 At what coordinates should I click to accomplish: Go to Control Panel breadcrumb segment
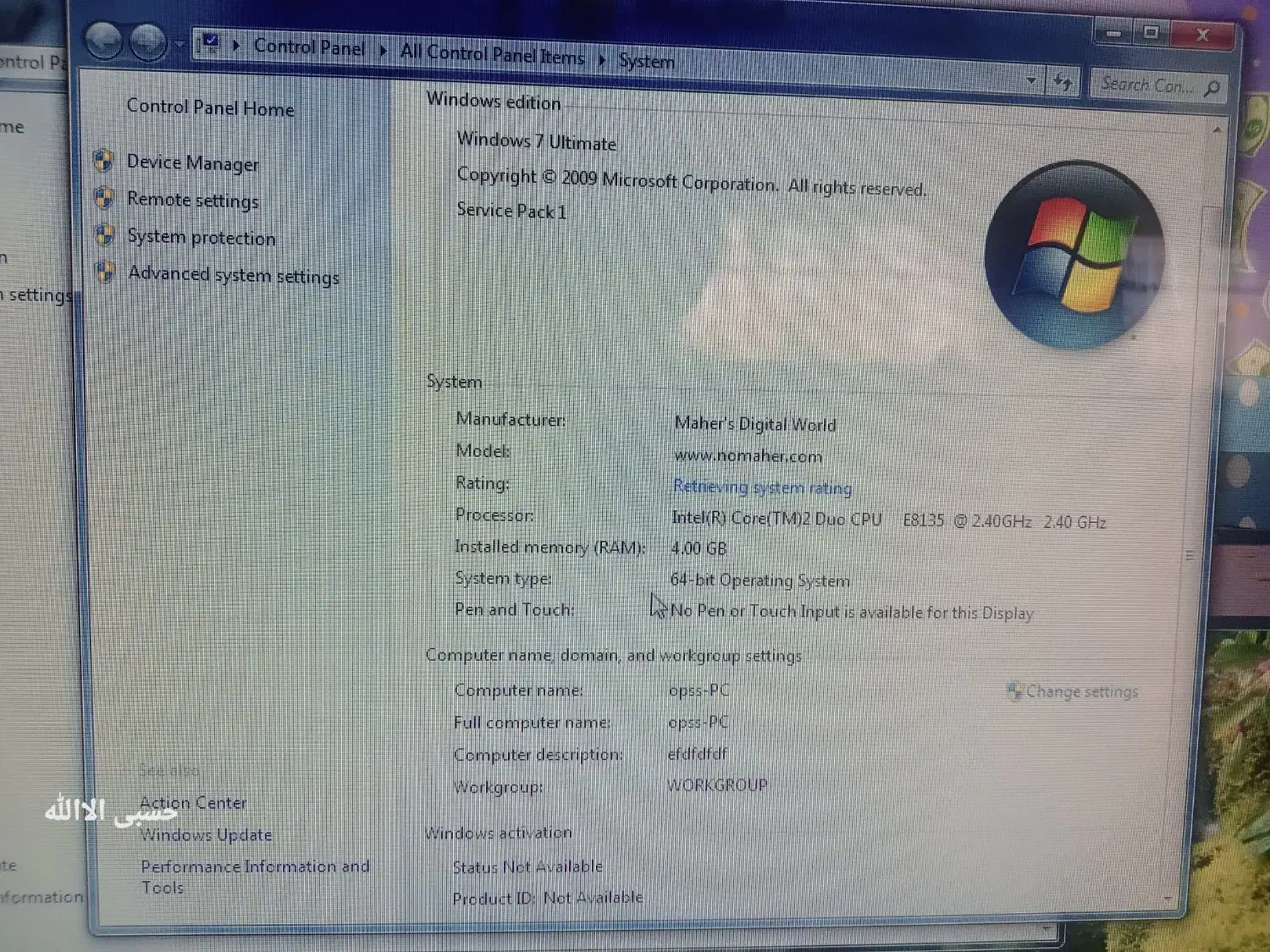pos(308,47)
